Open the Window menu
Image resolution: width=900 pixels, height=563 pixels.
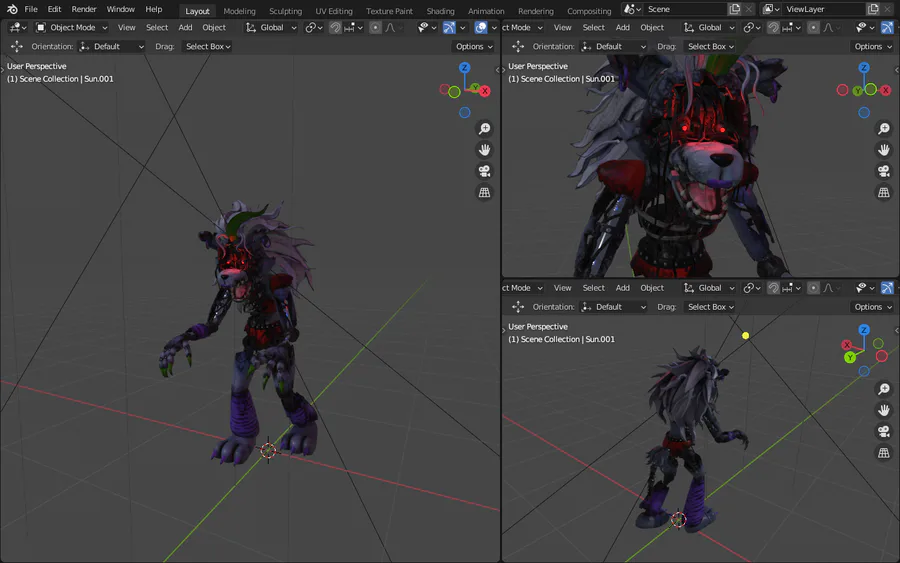point(121,9)
